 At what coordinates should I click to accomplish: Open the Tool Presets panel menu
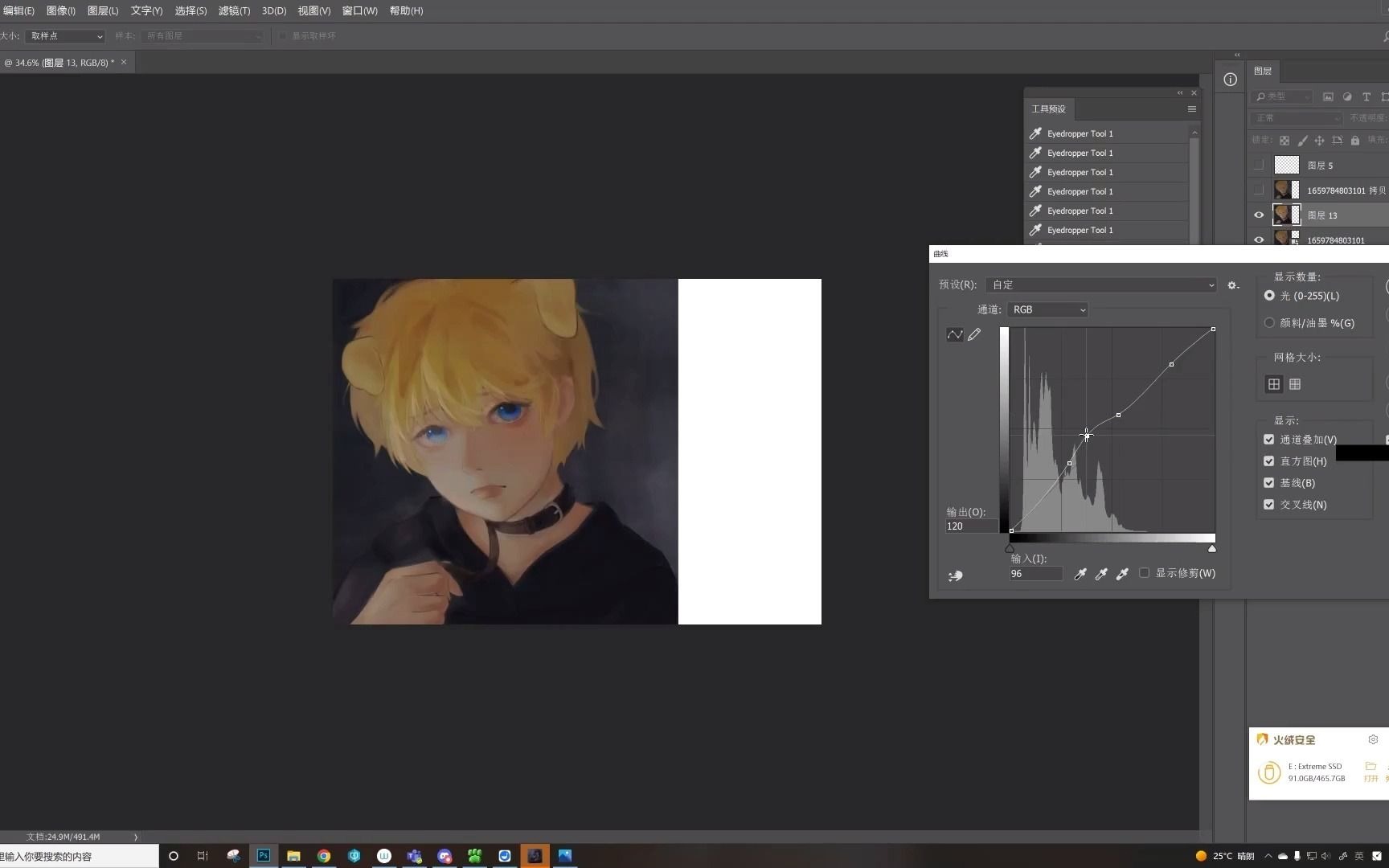click(x=1192, y=109)
